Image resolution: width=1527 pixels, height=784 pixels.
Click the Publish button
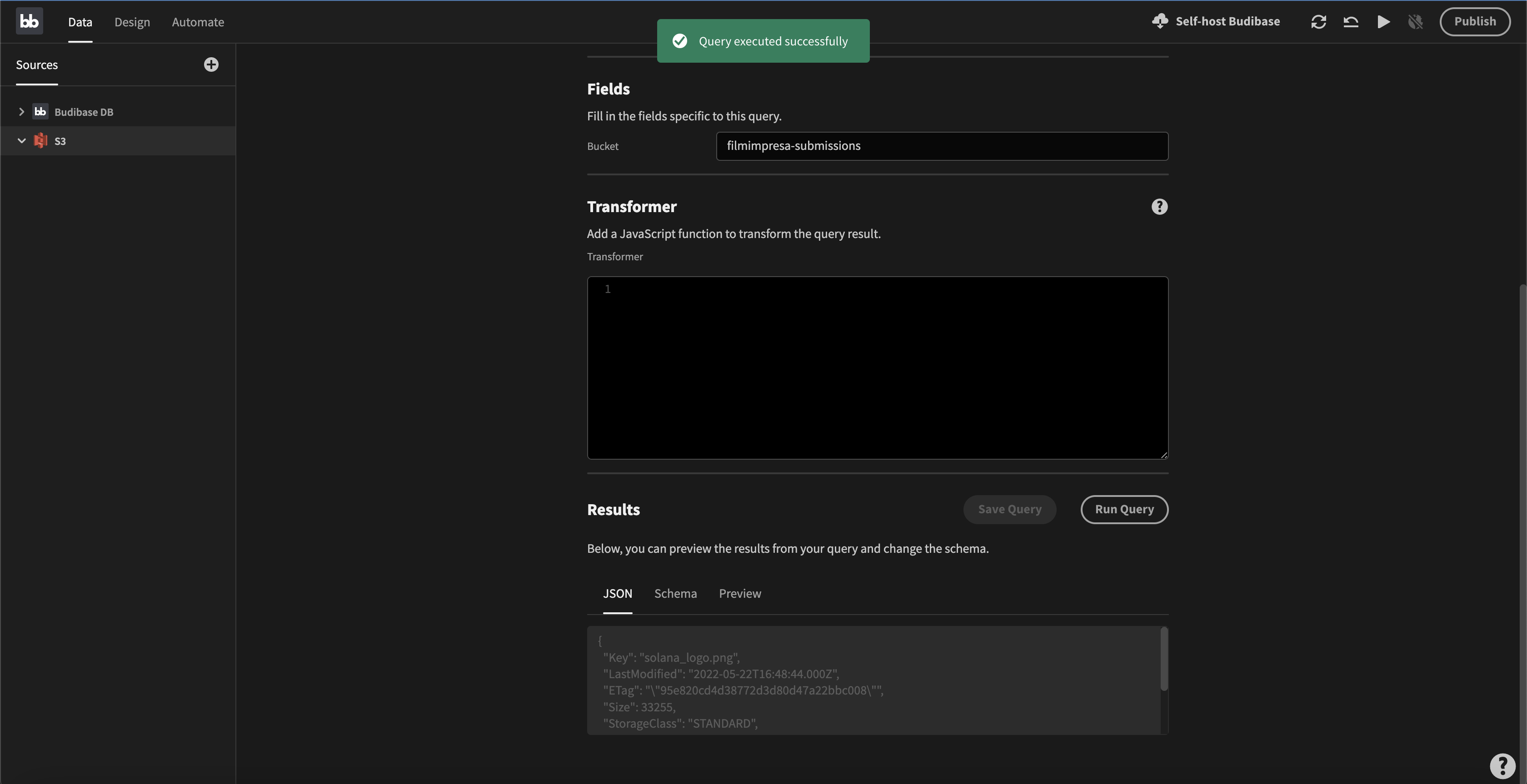coord(1474,21)
